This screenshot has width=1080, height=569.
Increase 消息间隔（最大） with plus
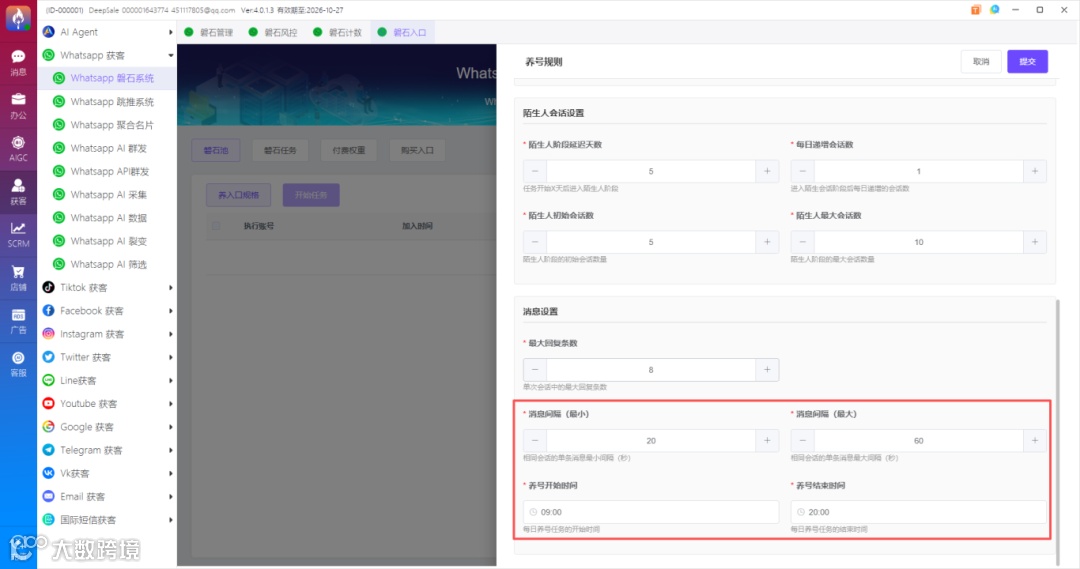pyautogui.click(x=1035, y=441)
